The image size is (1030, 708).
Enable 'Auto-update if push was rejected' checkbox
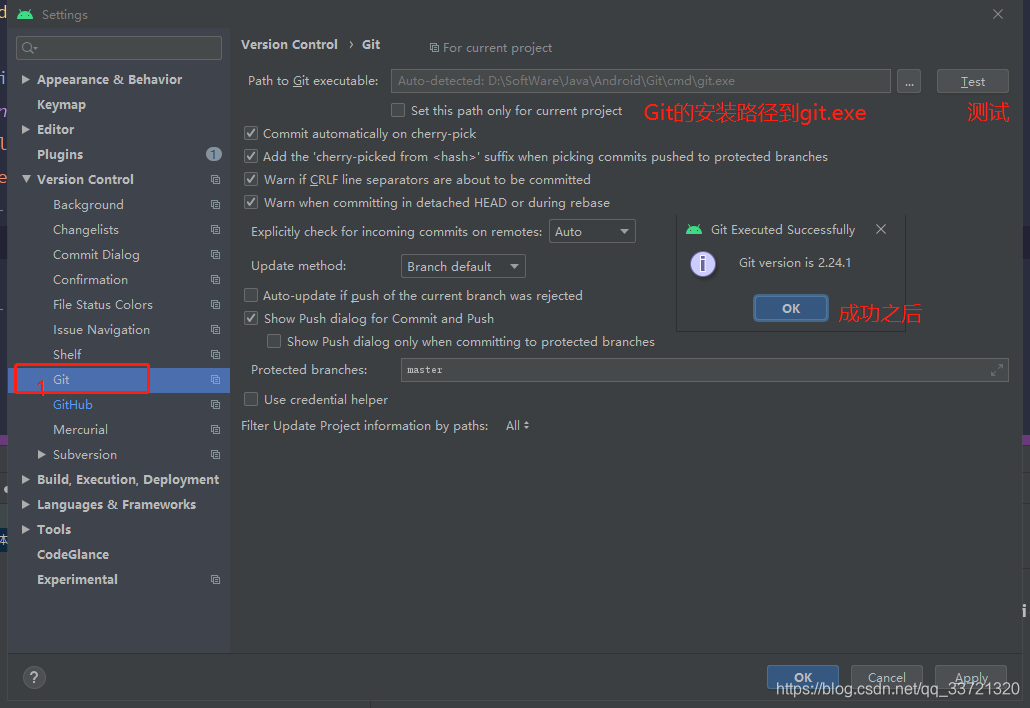(x=250, y=296)
